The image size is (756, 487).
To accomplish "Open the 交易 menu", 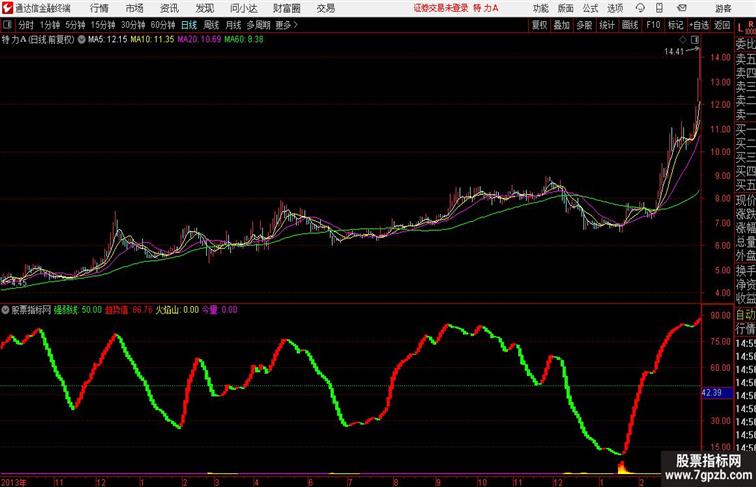I will pyautogui.click(x=325, y=8).
